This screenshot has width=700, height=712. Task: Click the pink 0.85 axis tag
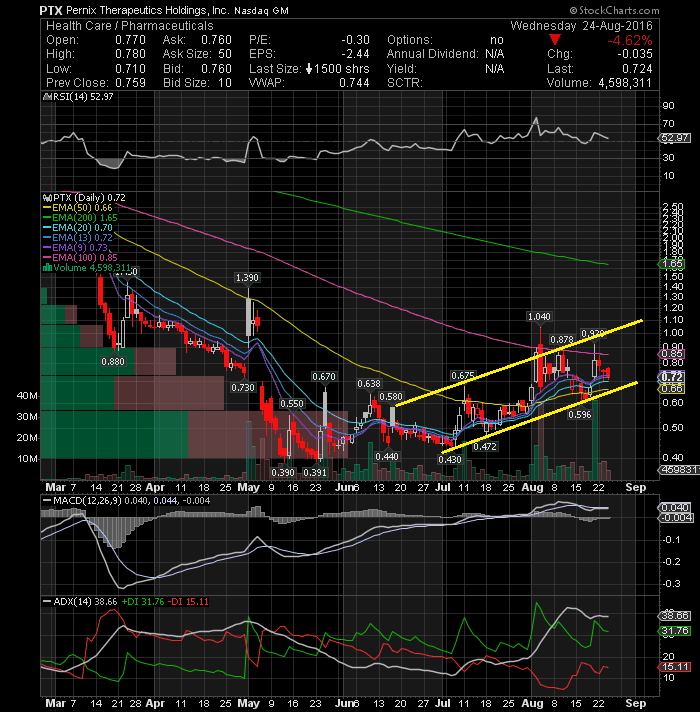pyautogui.click(x=672, y=354)
